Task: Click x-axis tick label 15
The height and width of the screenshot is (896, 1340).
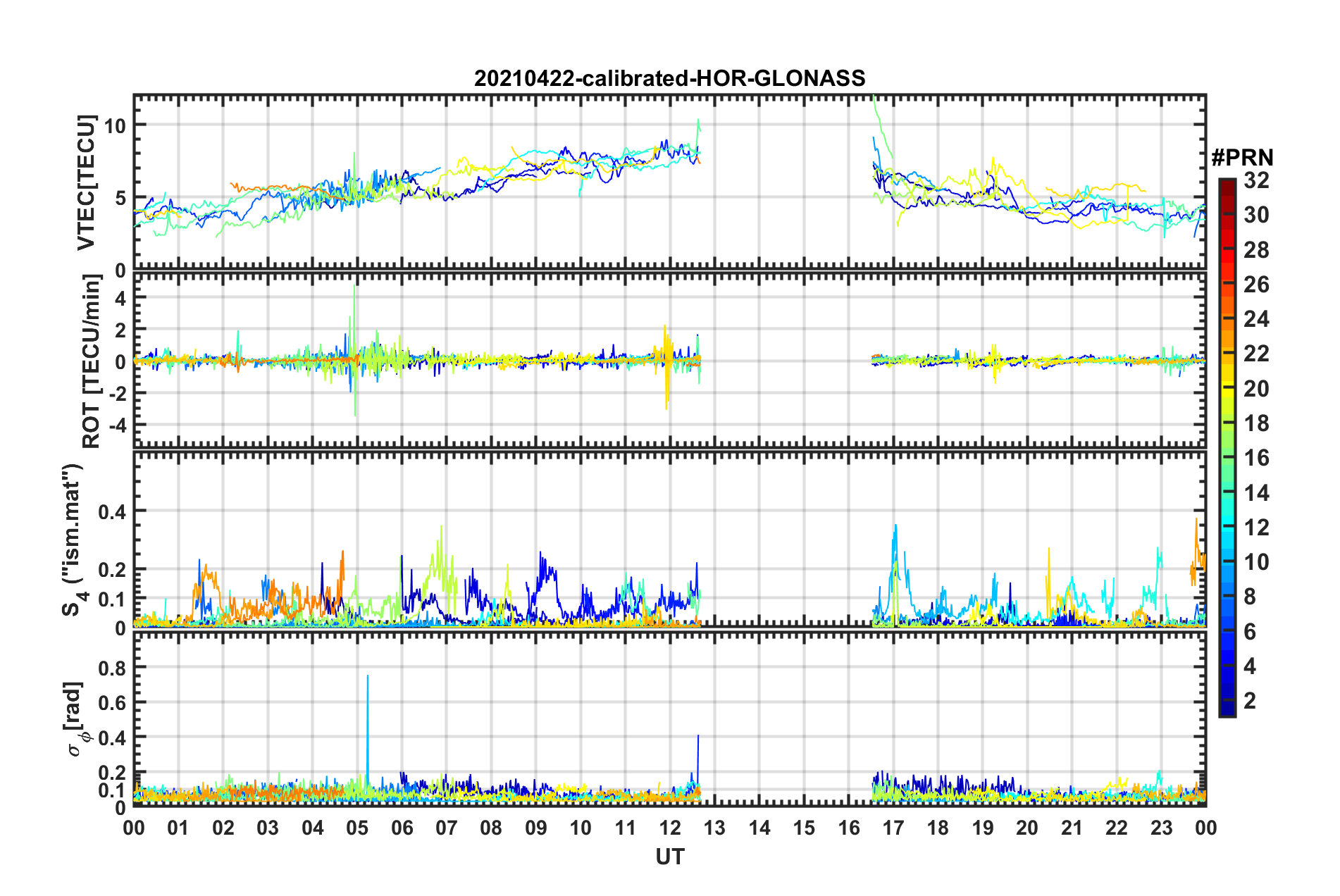Action: pos(804,828)
